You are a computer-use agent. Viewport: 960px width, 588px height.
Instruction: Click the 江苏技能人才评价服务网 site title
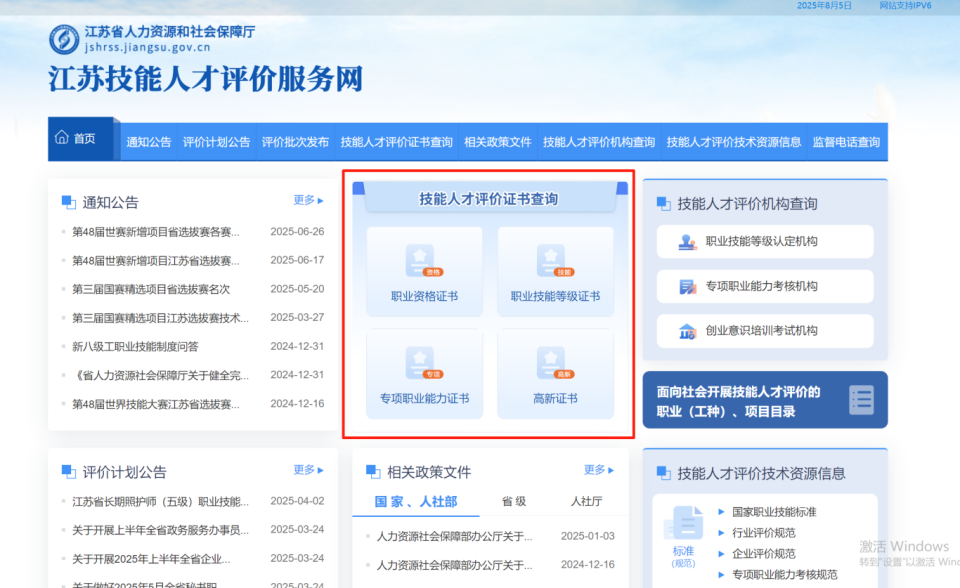coord(206,80)
